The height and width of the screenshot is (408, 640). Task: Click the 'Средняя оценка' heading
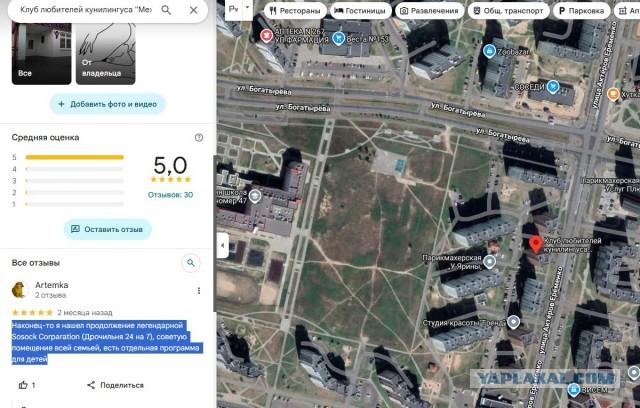pyautogui.click(x=45, y=137)
